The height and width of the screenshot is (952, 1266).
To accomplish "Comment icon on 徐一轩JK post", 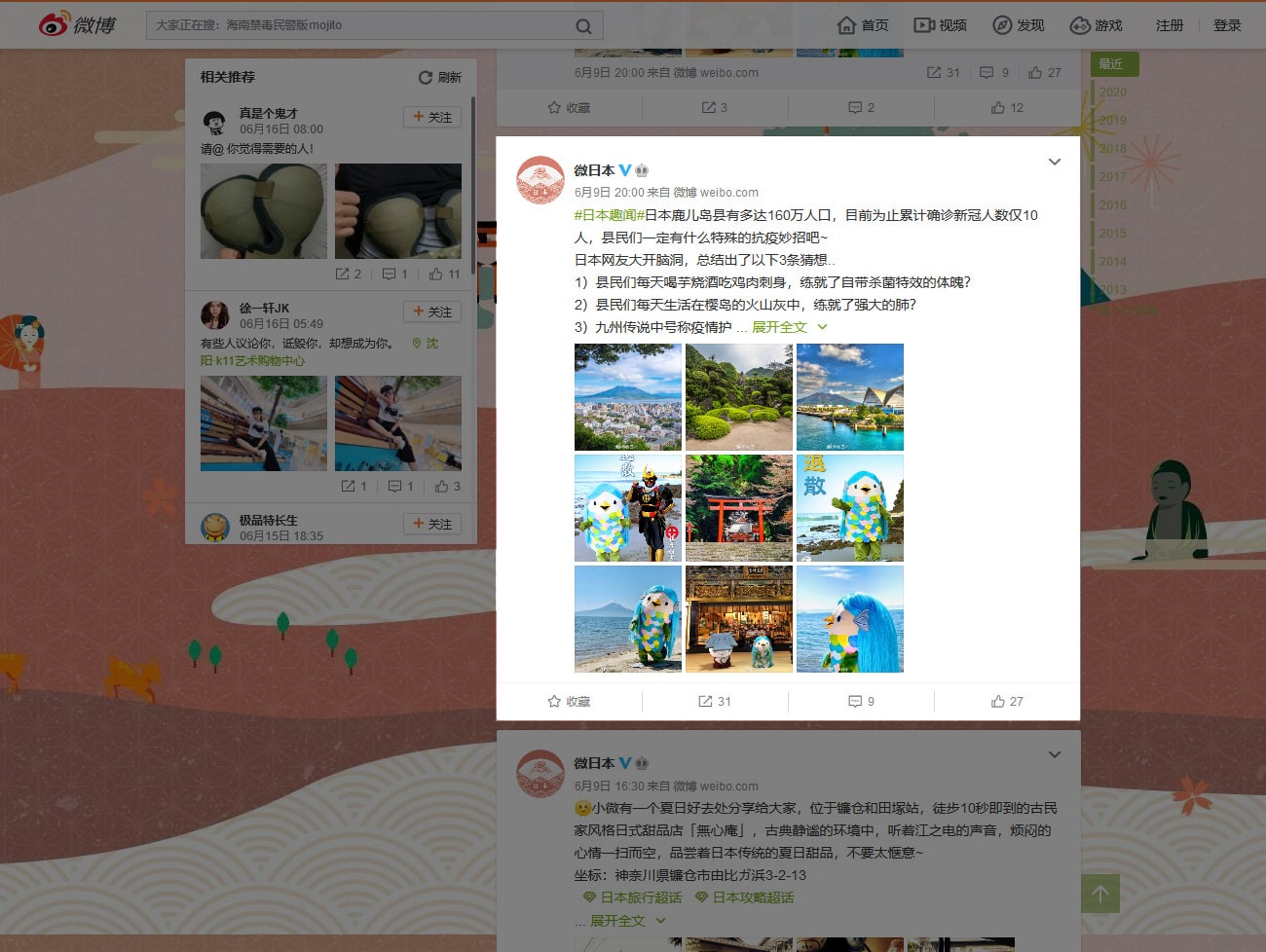I will tap(400, 486).
